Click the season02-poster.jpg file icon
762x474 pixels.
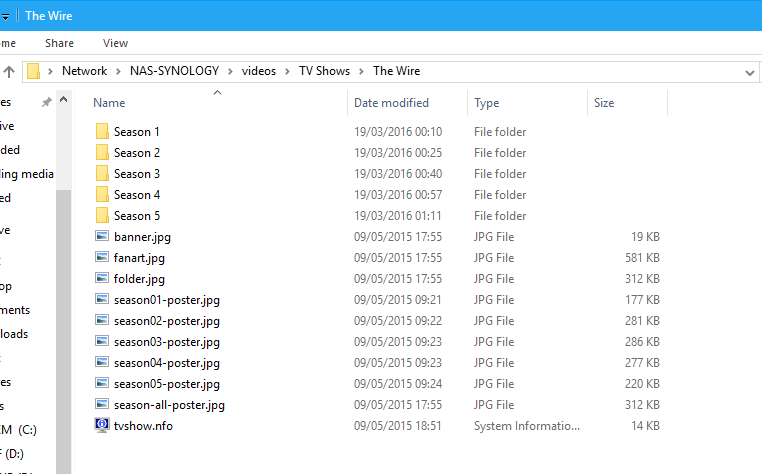pyautogui.click(x=102, y=320)
